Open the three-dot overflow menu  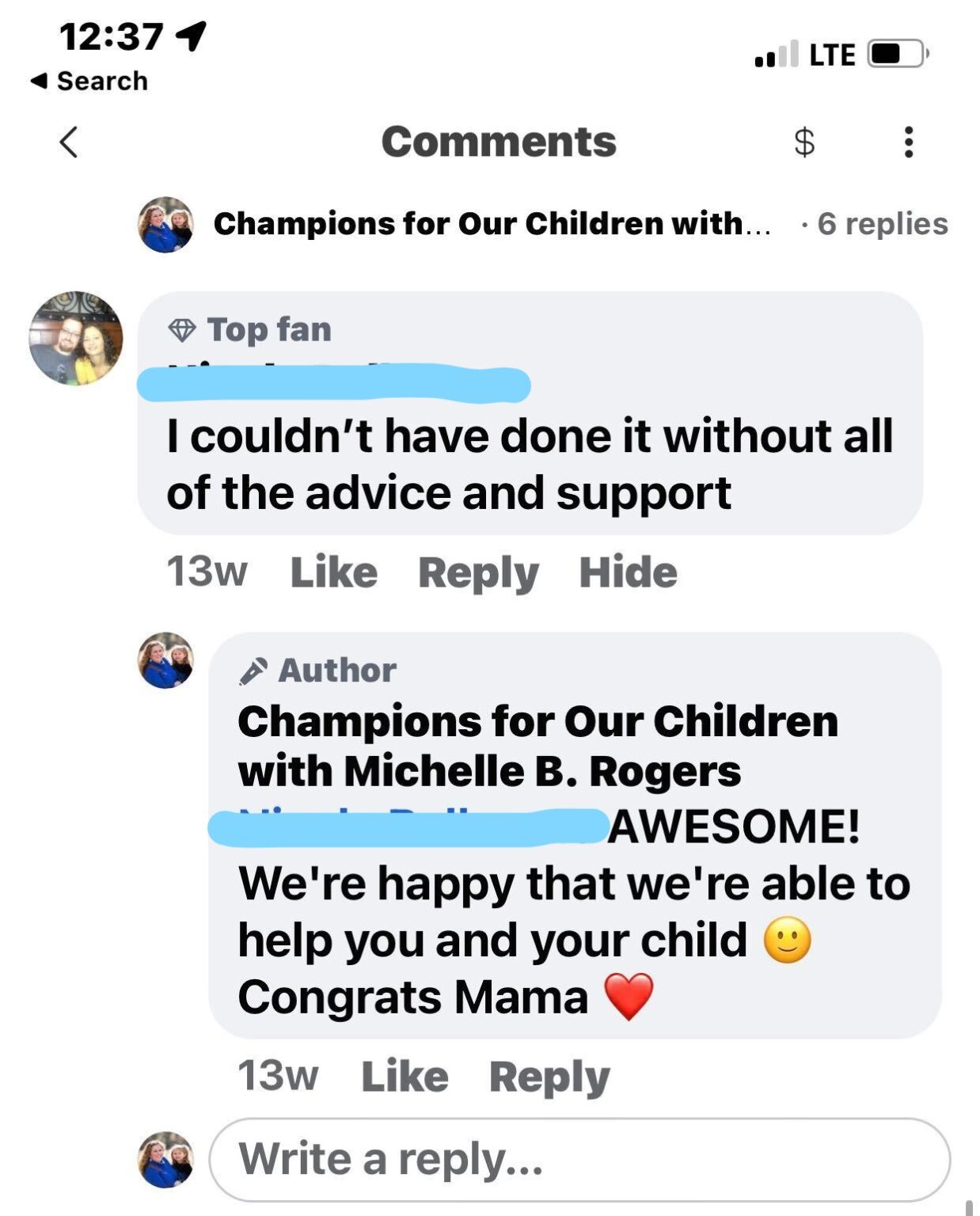coord(907,142)
